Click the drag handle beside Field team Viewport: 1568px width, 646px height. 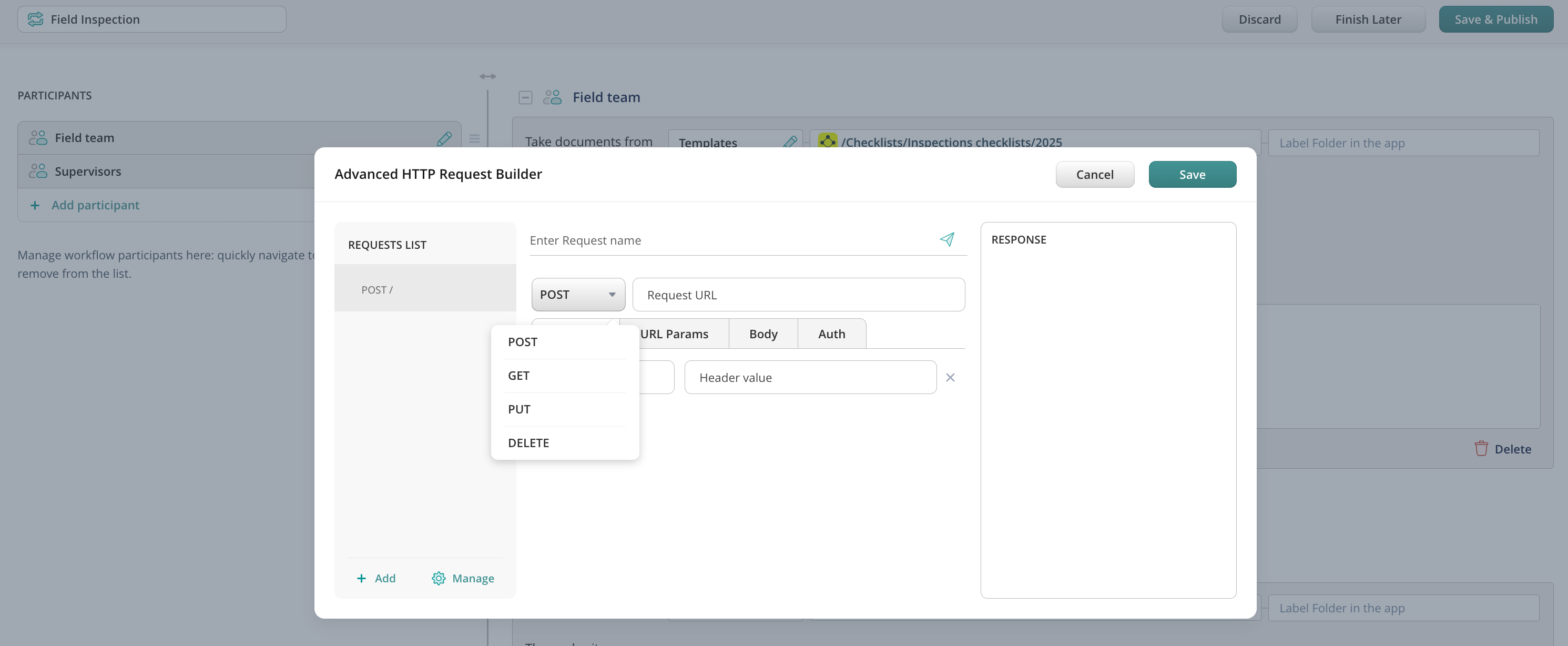474,139
